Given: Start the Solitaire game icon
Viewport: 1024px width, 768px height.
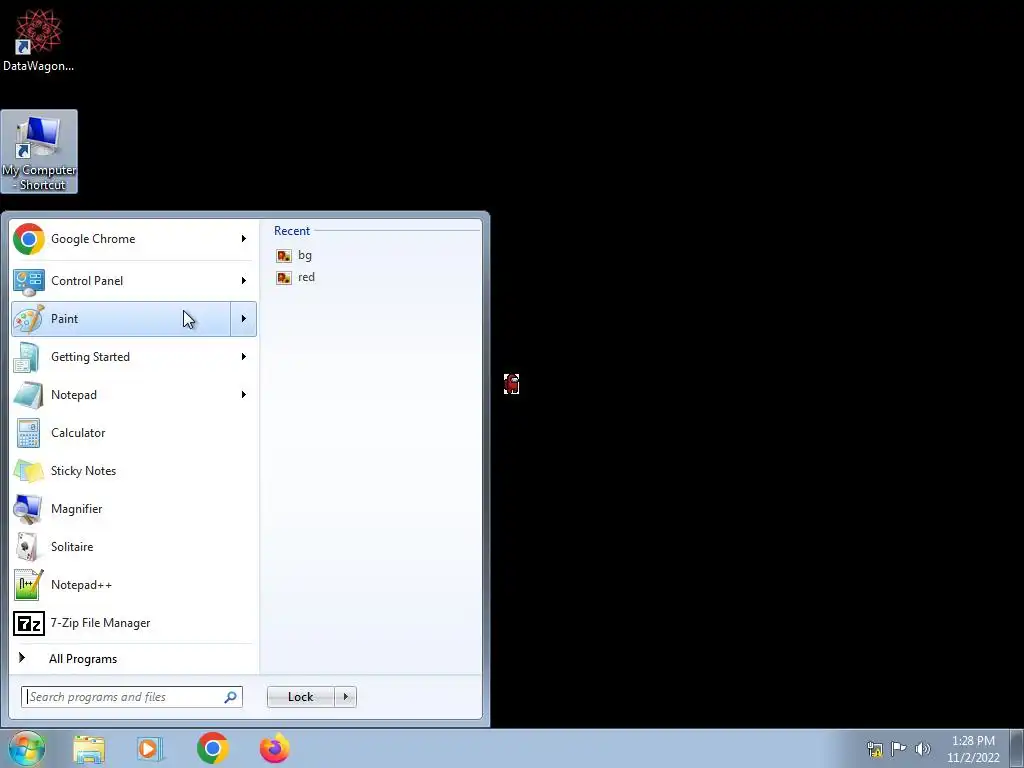Looking at the screenshot, I should [29, 547].
